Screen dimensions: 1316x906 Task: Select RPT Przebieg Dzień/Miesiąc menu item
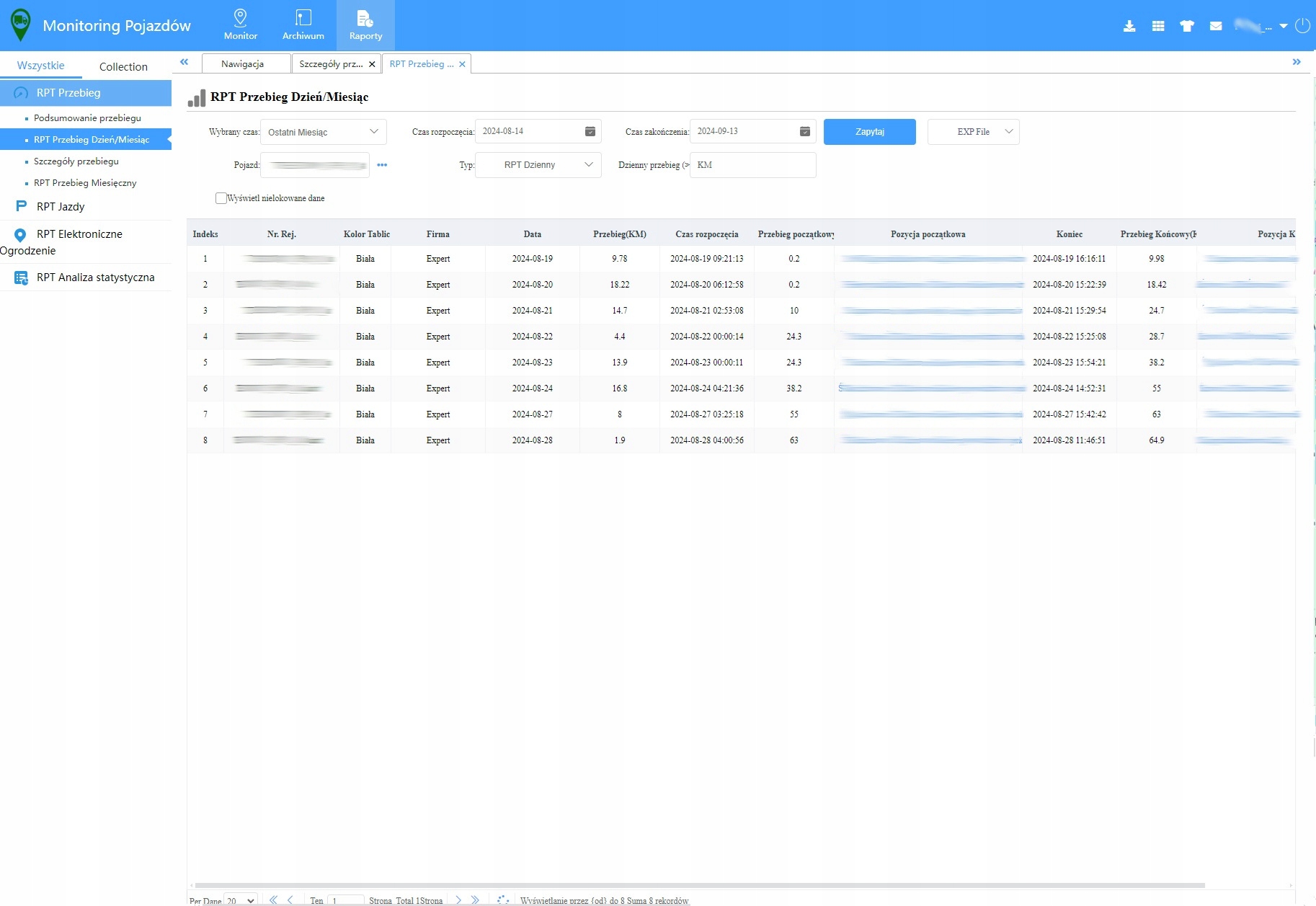click(86, 139)
